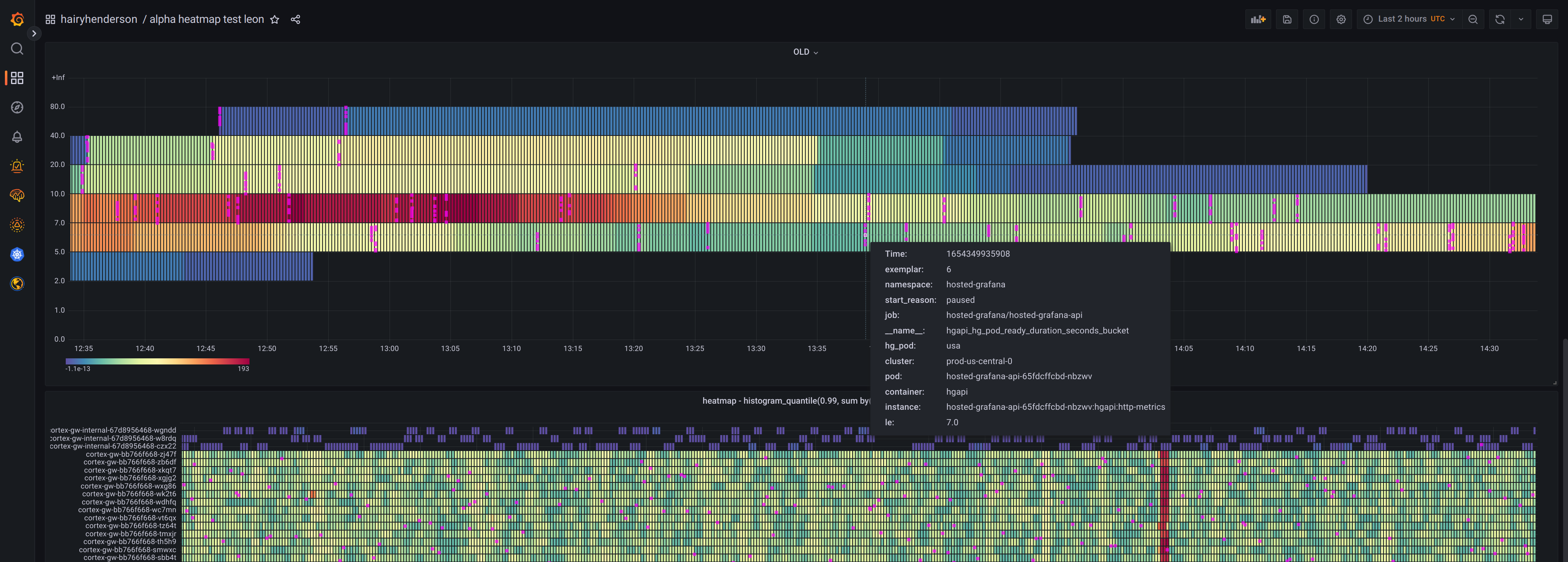Click the Add panel icon in the toolbar

[1258, 19]
